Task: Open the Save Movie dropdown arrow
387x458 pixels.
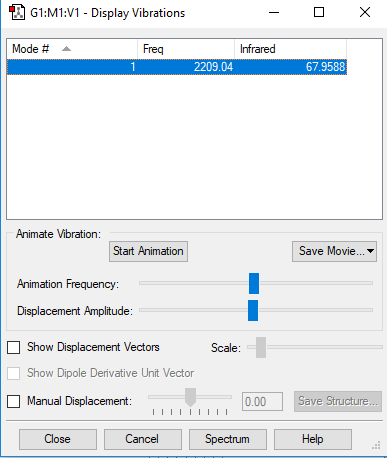Action: pyautogui.click(x=370, y=251)
